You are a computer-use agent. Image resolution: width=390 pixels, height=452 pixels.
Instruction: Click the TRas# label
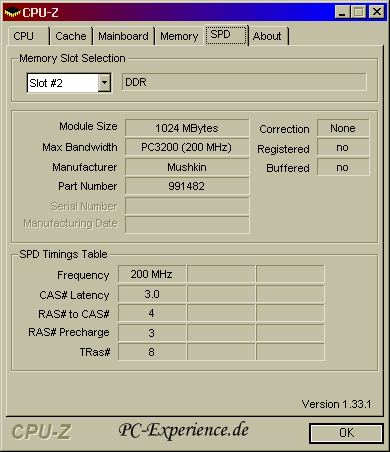(95, 352)
